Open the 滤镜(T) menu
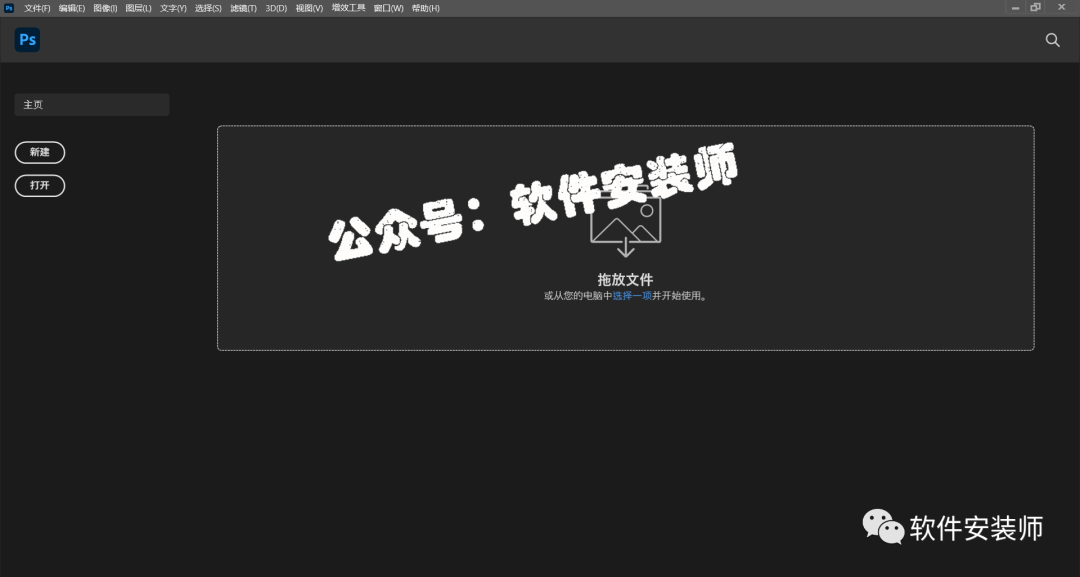This screenshot has height=577, width=1080. click(243, 8)
